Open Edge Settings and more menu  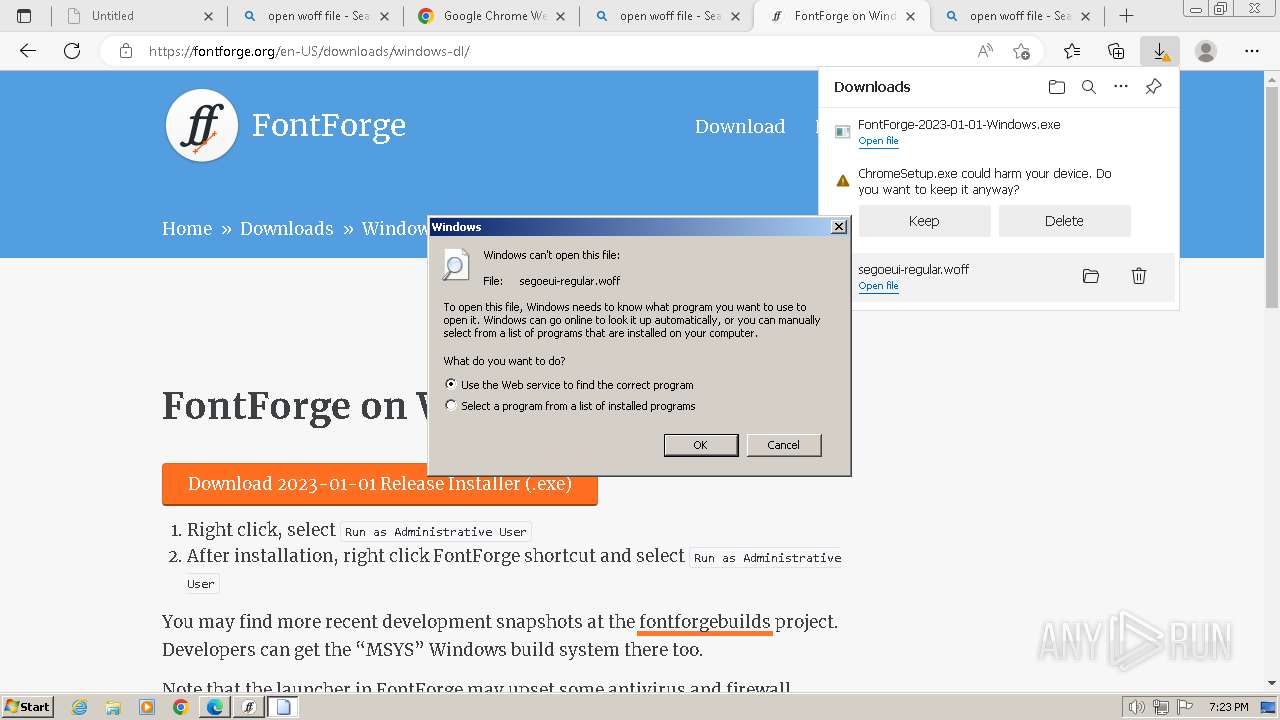(x=1252, y=51)
